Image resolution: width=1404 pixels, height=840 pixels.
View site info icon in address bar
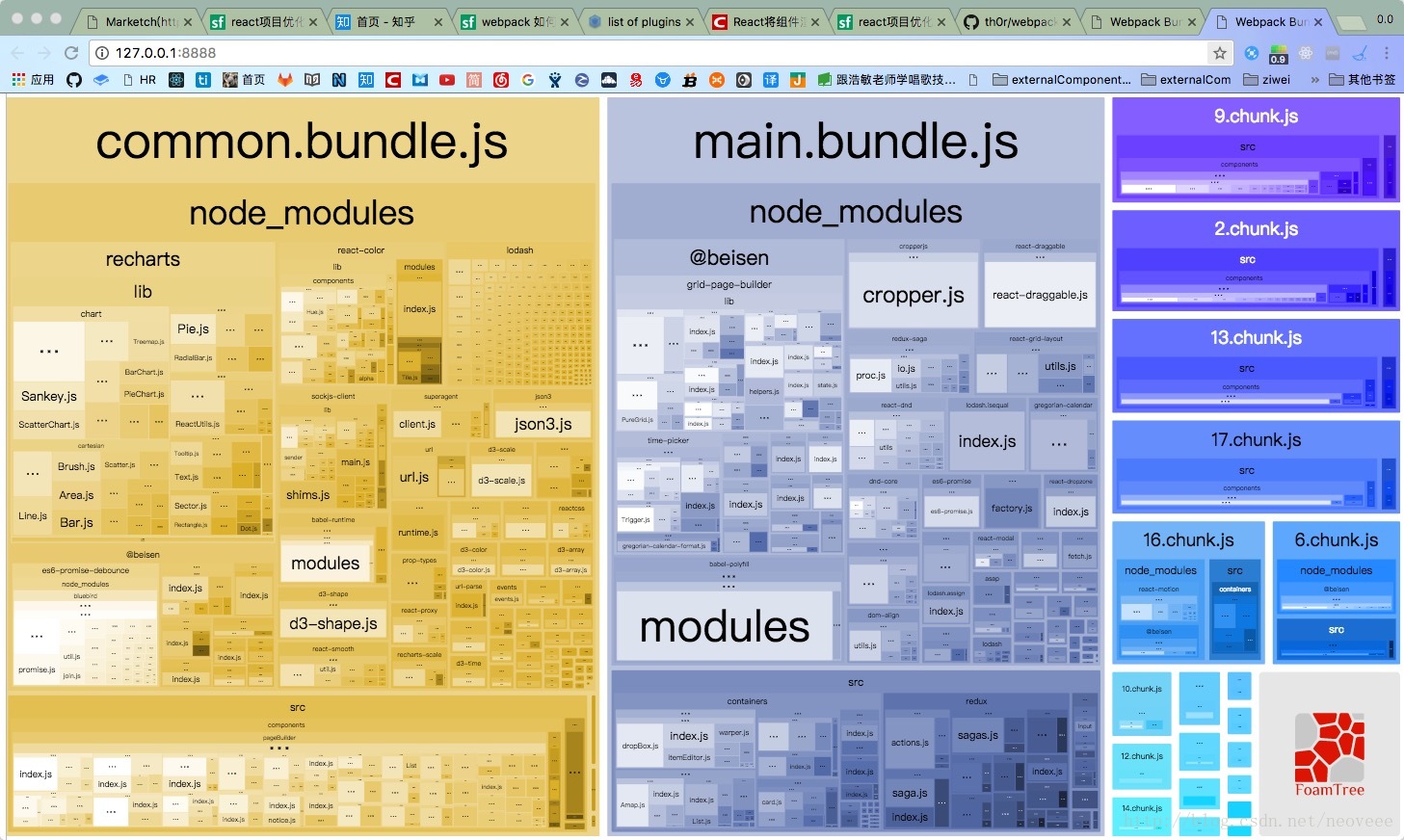[102, 53]
